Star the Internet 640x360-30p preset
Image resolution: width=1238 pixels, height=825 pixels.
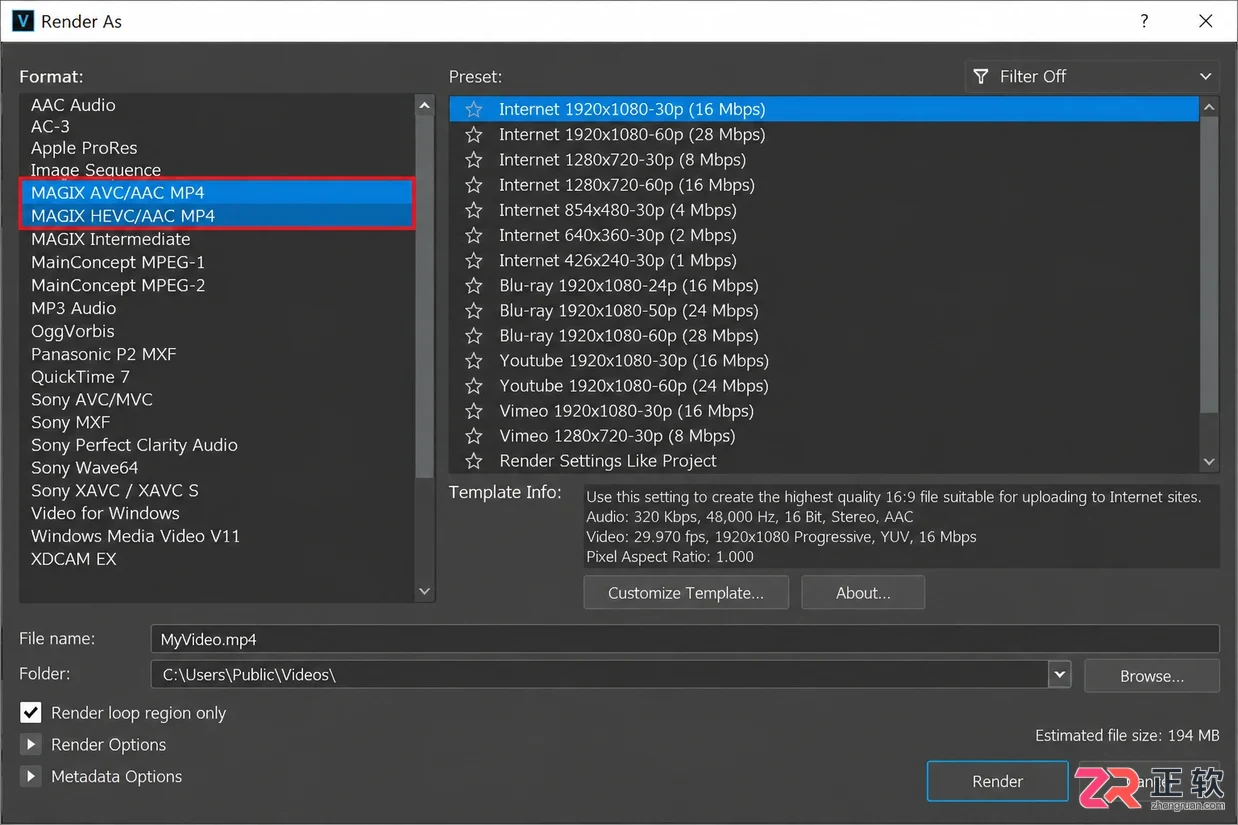[x=474, y=235]
